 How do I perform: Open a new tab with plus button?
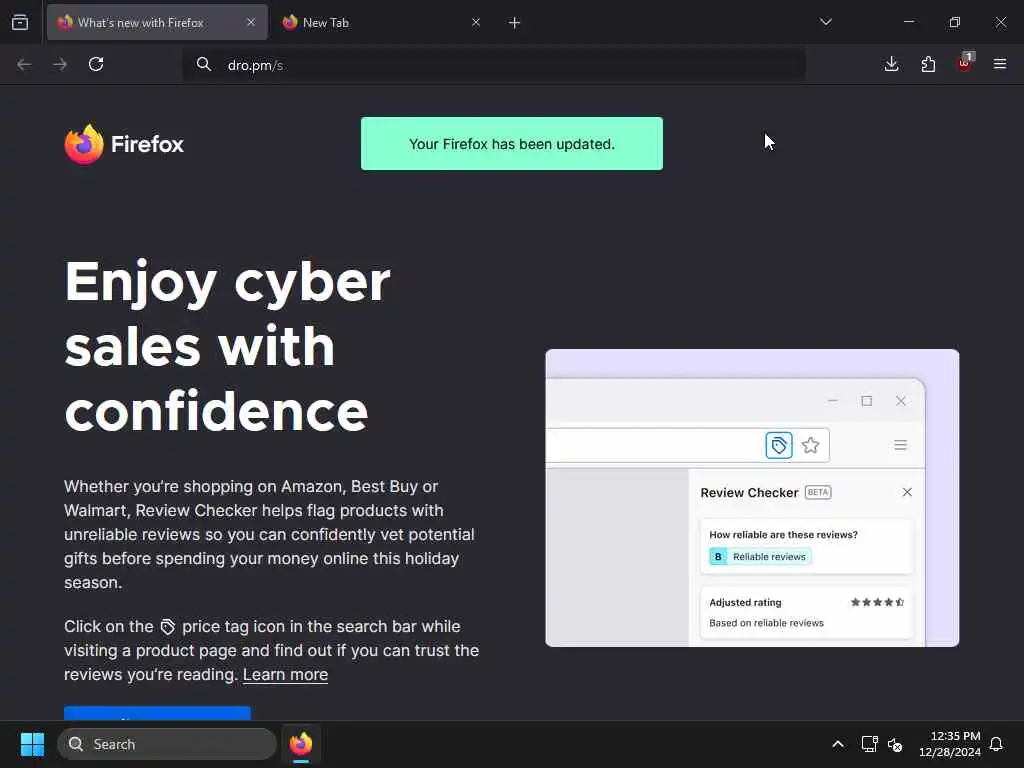click(514, 23)
